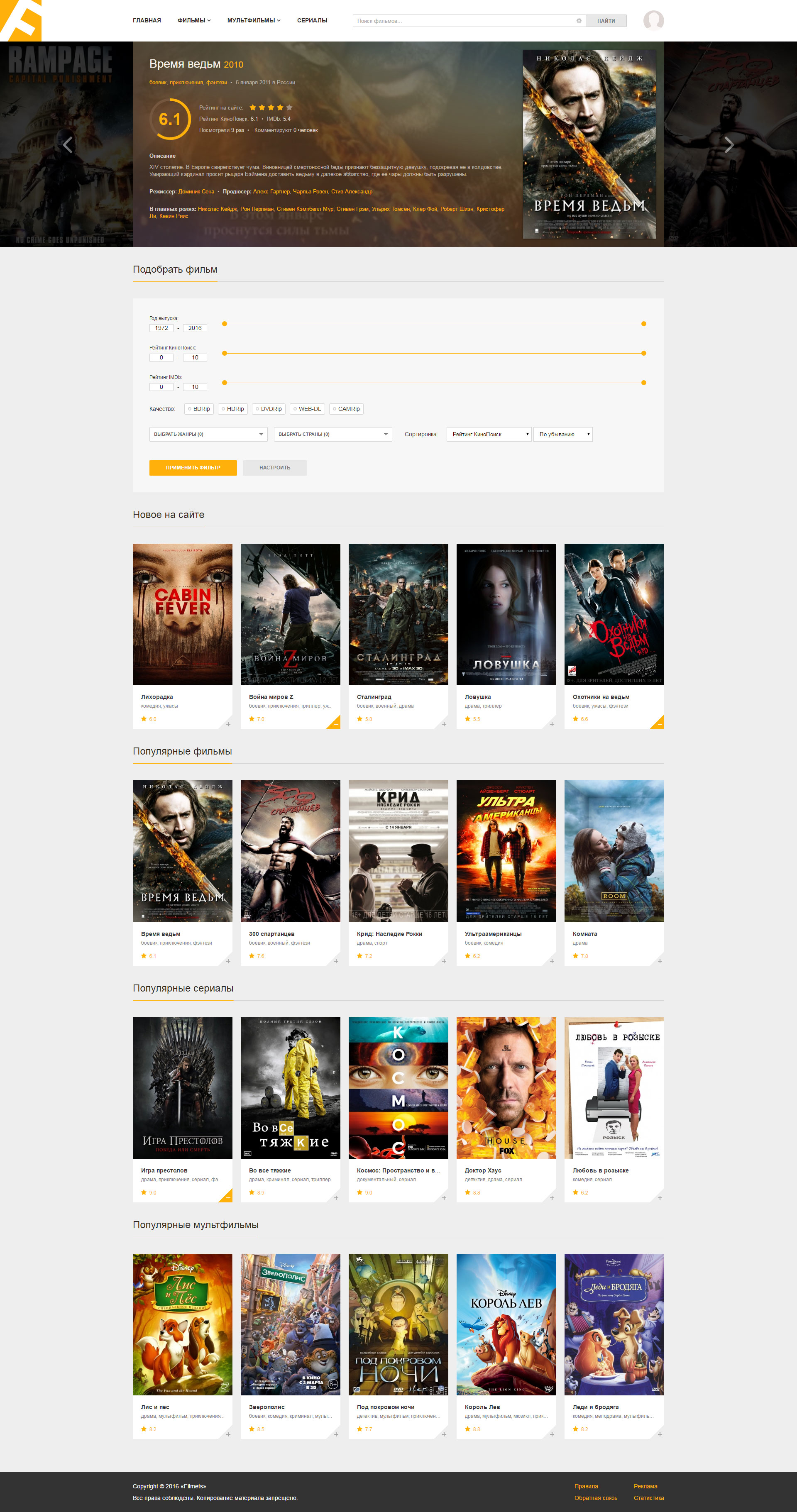Open the user avatar profile icon
This screenshot has width=797, height=1512.
(x=653, y=20)
